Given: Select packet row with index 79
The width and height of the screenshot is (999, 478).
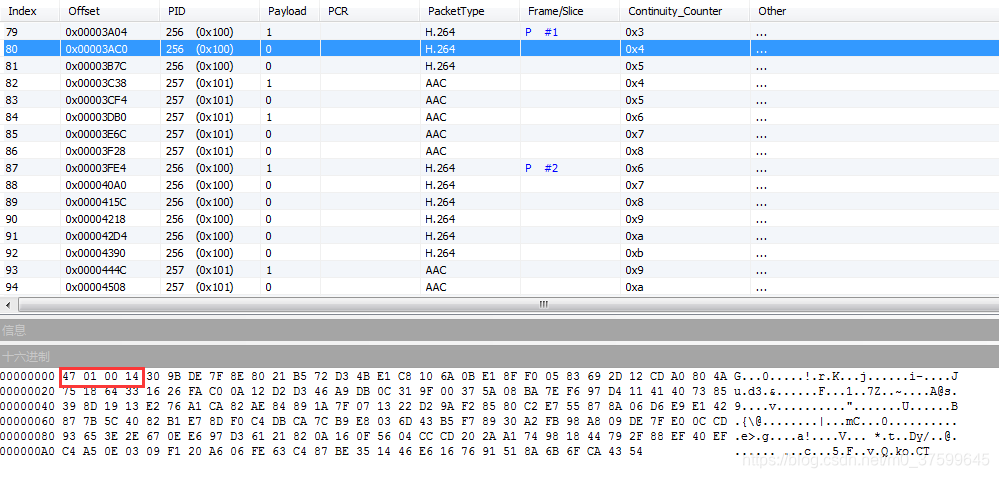Looking at the screenshot, I should pos(500,32).
